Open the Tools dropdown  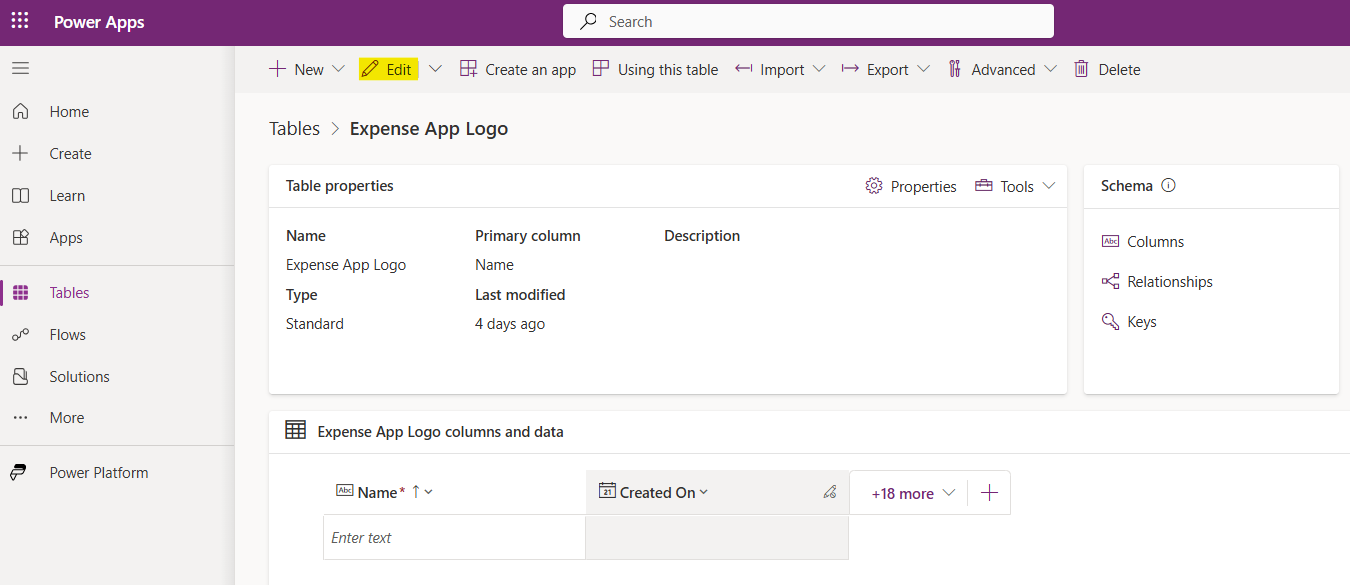click(x=1016, y=186)
